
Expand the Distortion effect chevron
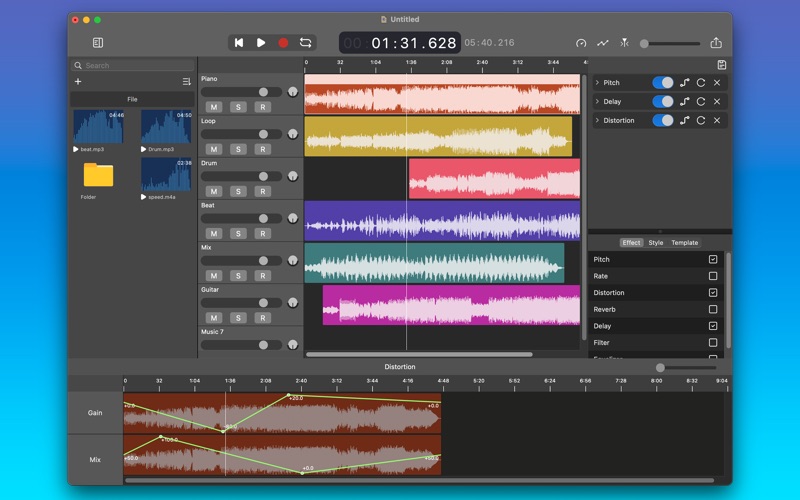pos(597,120)
